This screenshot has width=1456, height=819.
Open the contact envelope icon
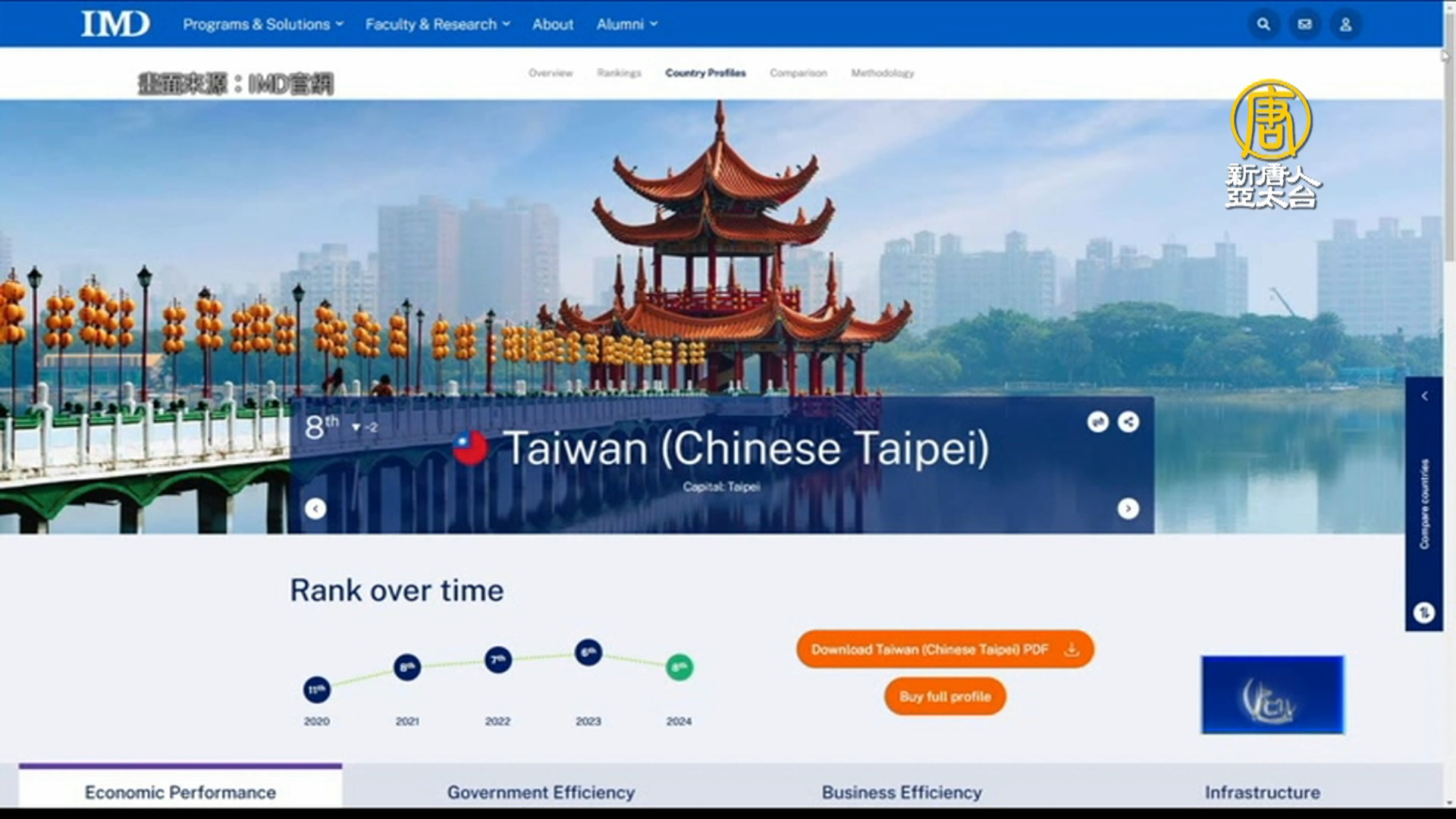1304,24
